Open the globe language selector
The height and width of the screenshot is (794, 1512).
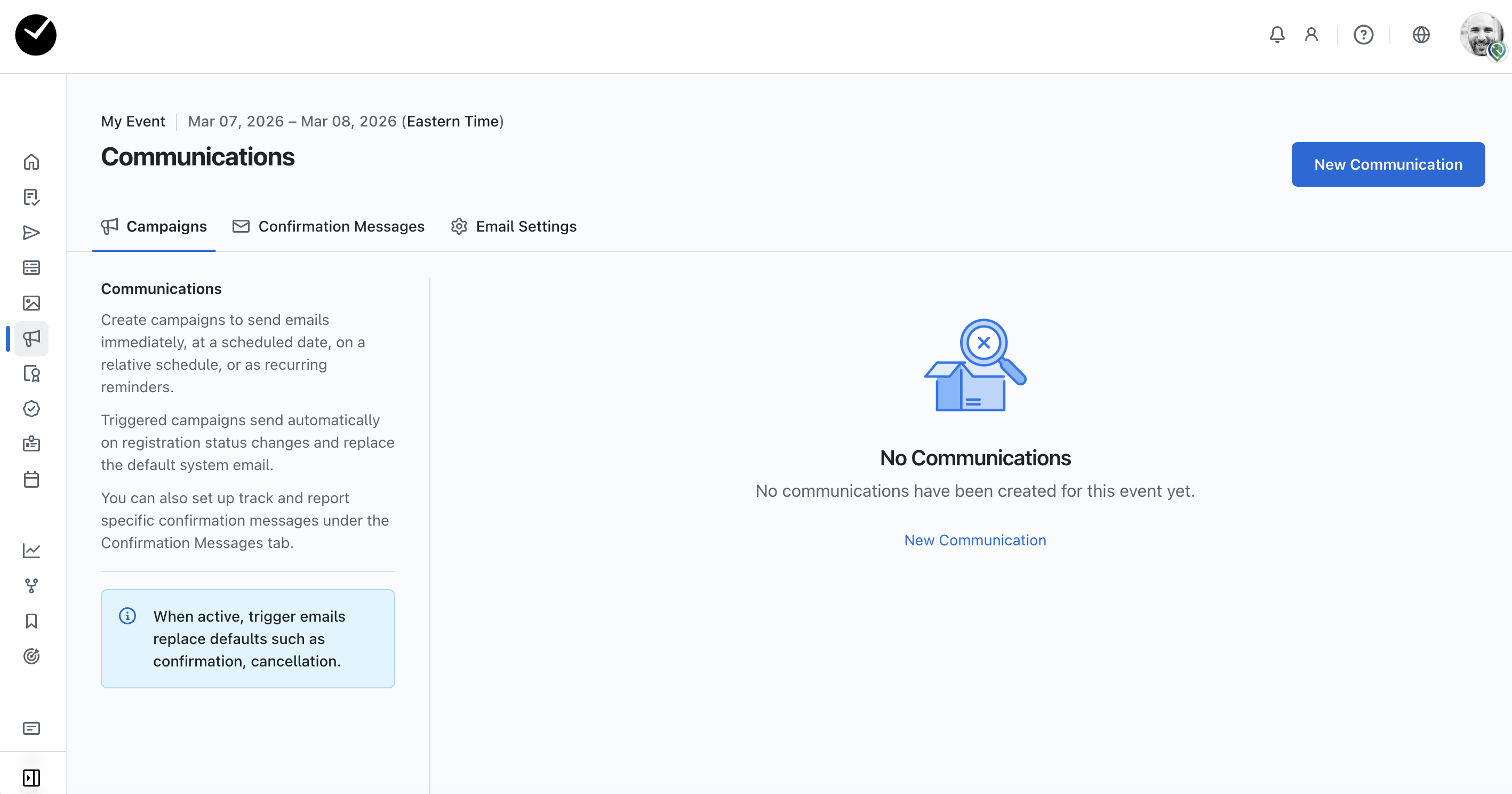1420,35
